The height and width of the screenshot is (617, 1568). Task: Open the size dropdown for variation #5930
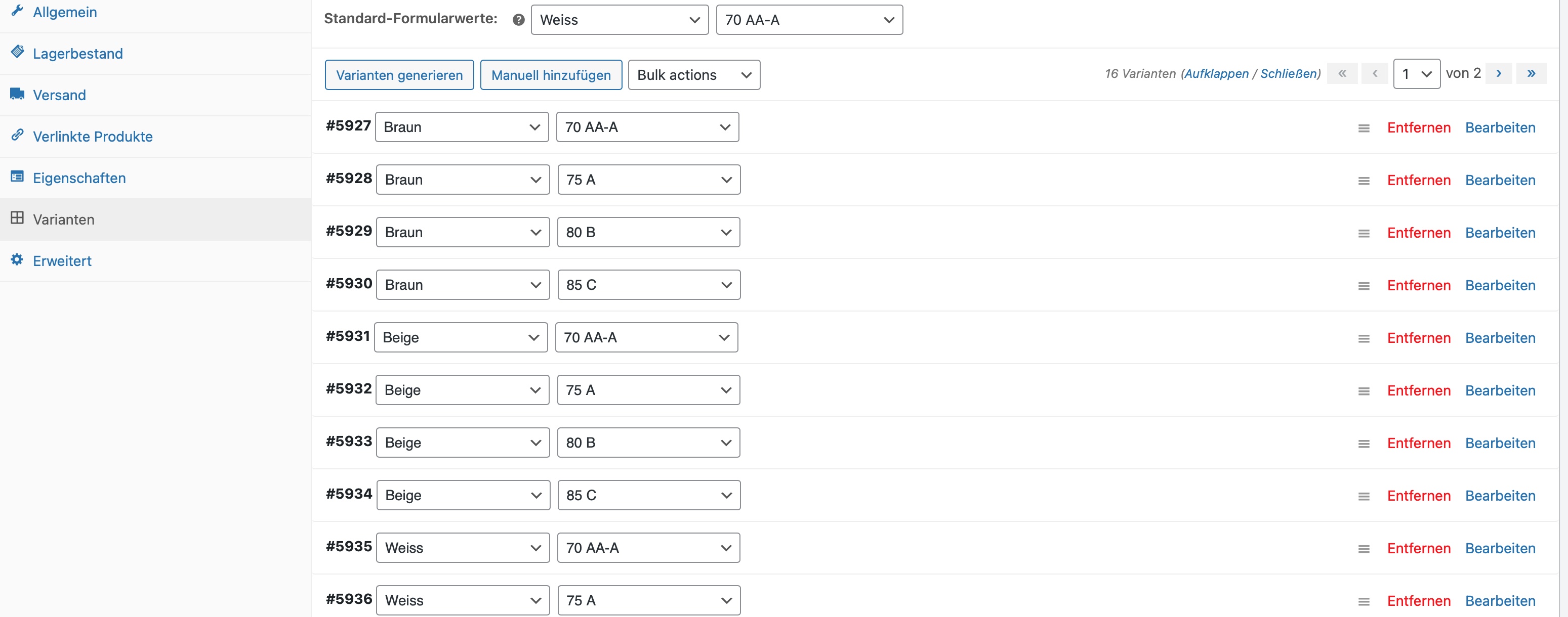click(649, 285)
